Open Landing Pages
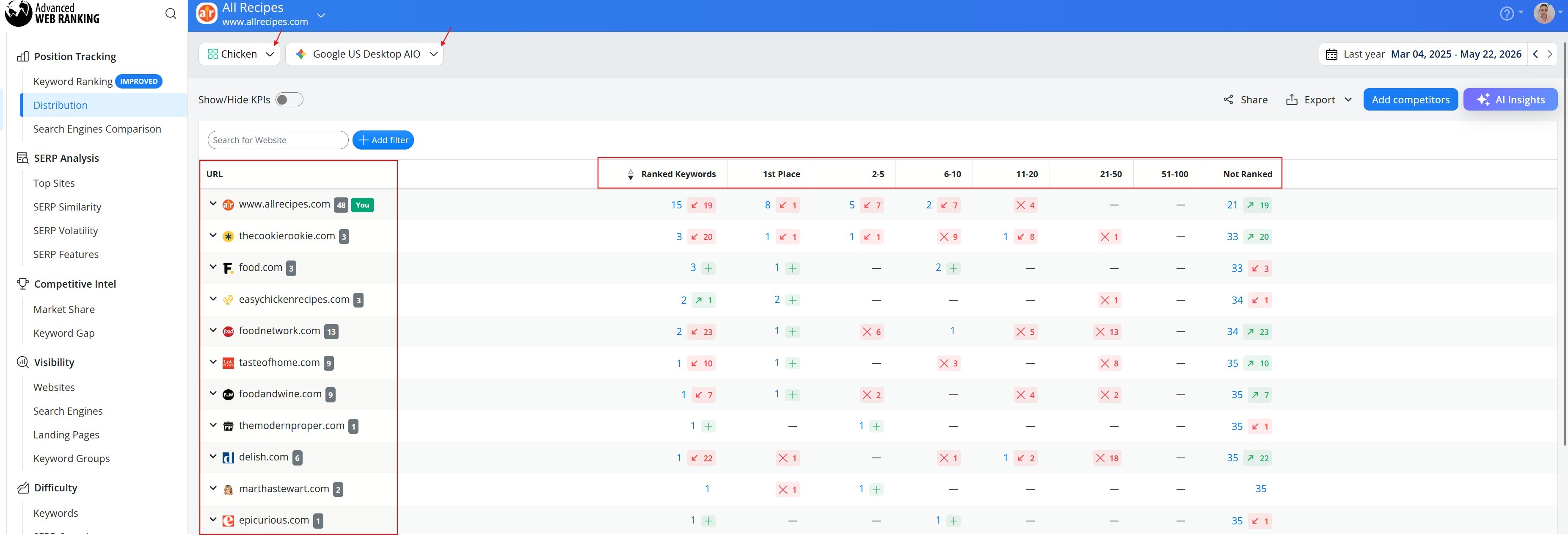 coord(66,435)
